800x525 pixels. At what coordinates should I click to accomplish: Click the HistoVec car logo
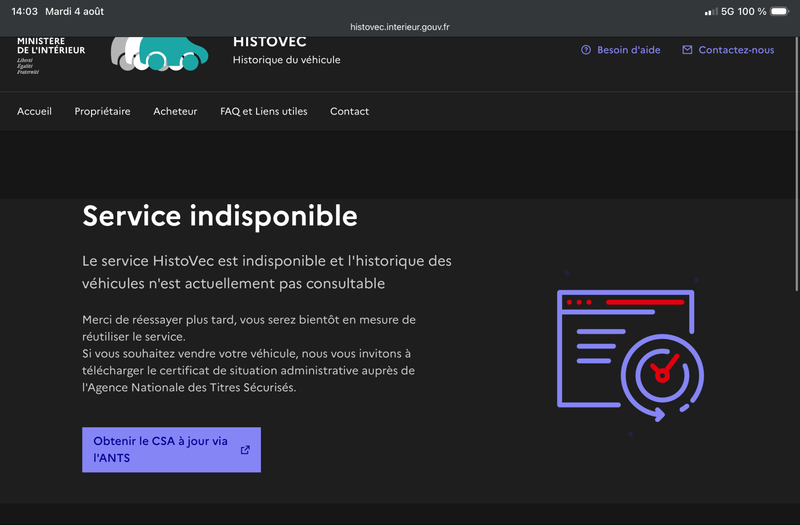(160, 54)
